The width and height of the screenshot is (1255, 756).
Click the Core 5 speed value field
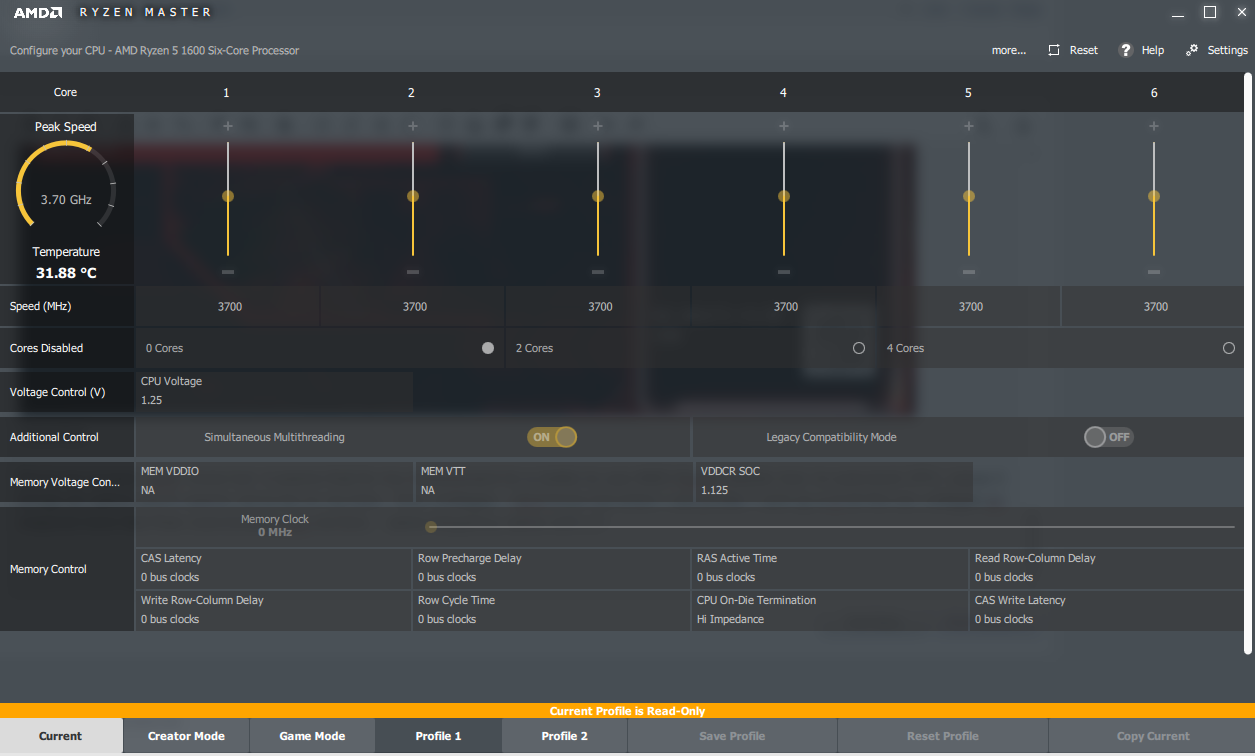[969, 307]
